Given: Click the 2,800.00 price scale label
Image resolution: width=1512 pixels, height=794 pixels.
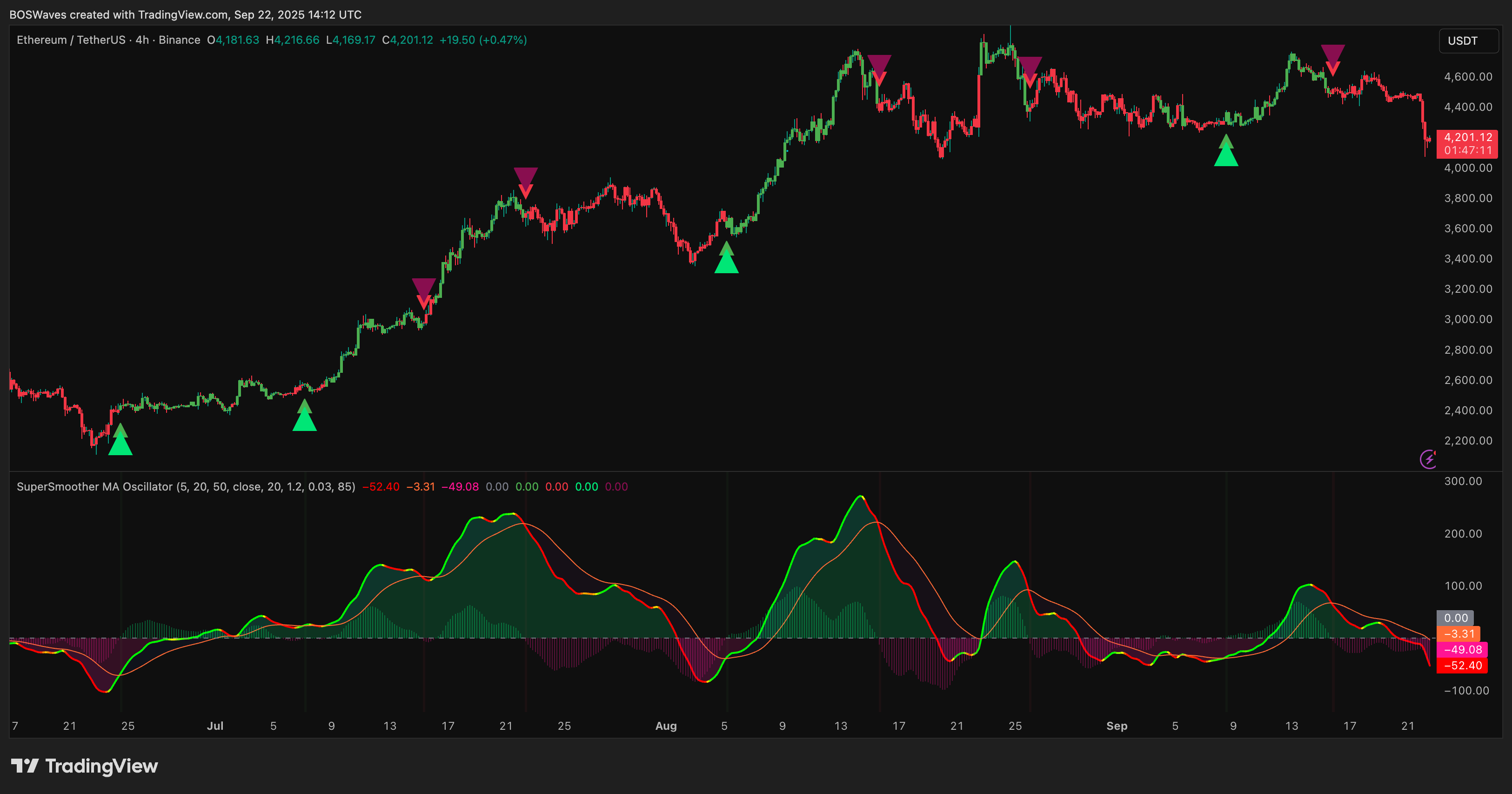Looking at the screenshot, I should (x=1468, y=350).
